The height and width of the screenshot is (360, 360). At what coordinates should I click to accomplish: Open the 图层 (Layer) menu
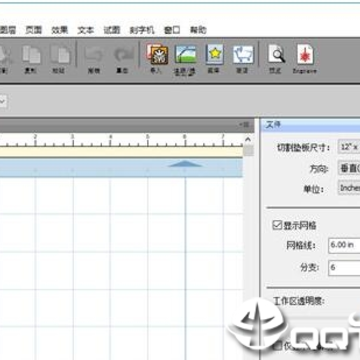click(x=7, y=30)
